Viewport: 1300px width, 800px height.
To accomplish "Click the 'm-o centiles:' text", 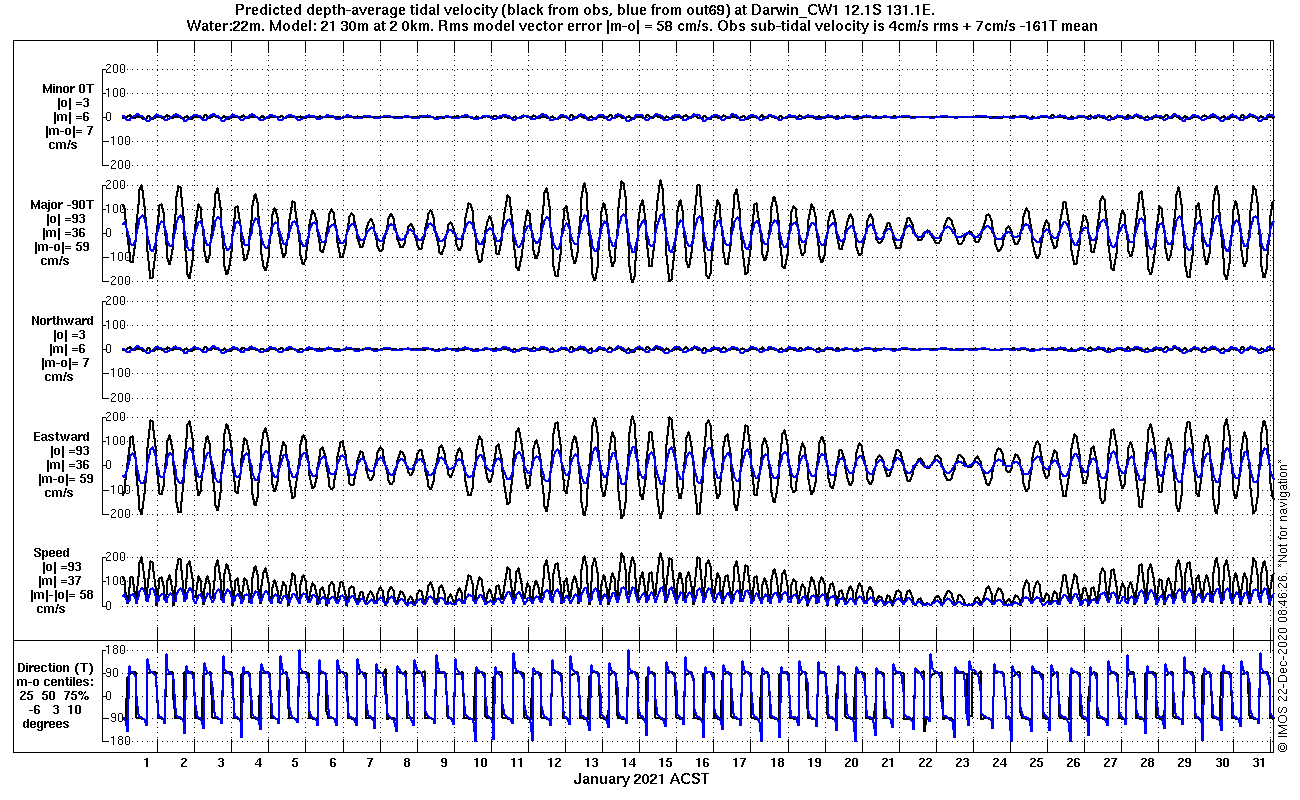I will pyautogui.click(x=57, y=681).
